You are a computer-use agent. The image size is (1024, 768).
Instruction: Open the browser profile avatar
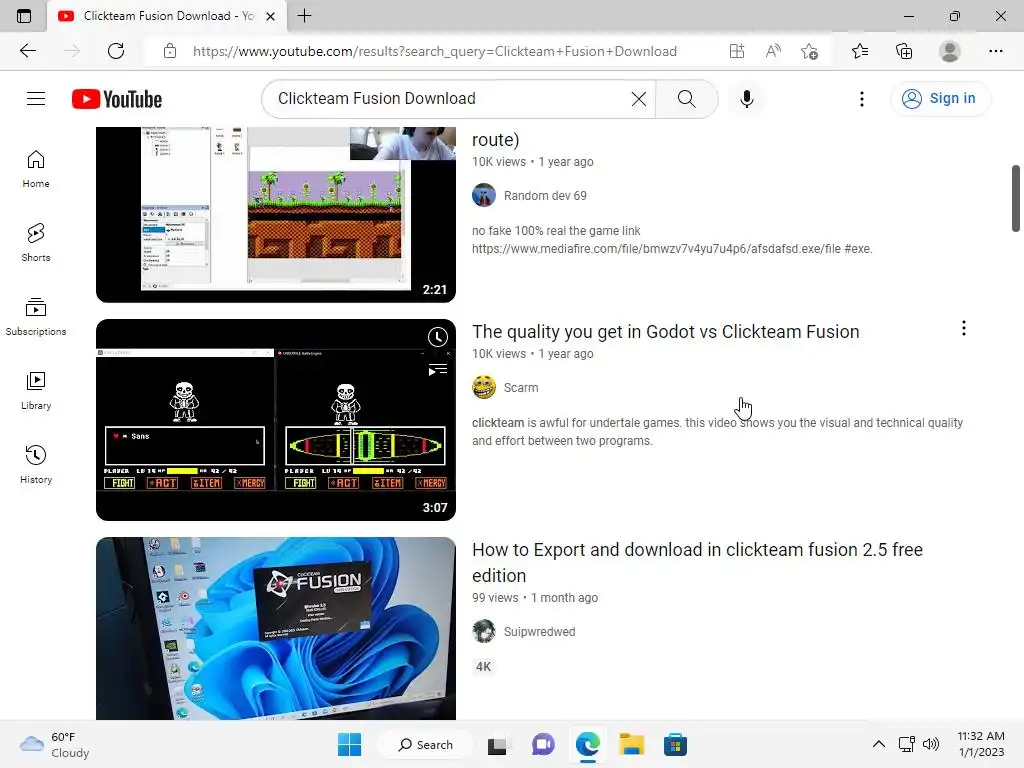point(950,51)
